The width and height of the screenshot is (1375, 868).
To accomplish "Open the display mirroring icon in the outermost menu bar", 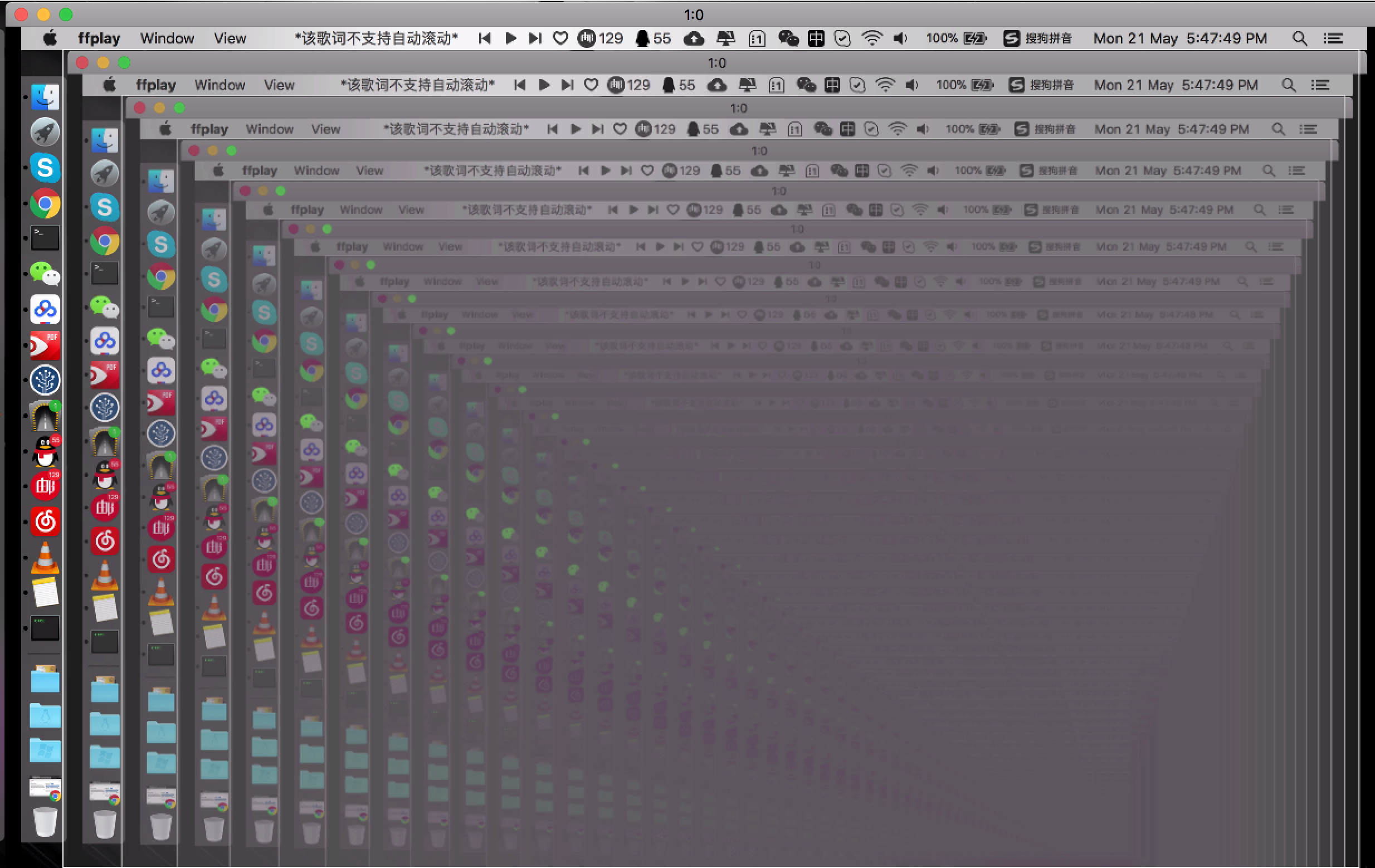I will 726,38.
